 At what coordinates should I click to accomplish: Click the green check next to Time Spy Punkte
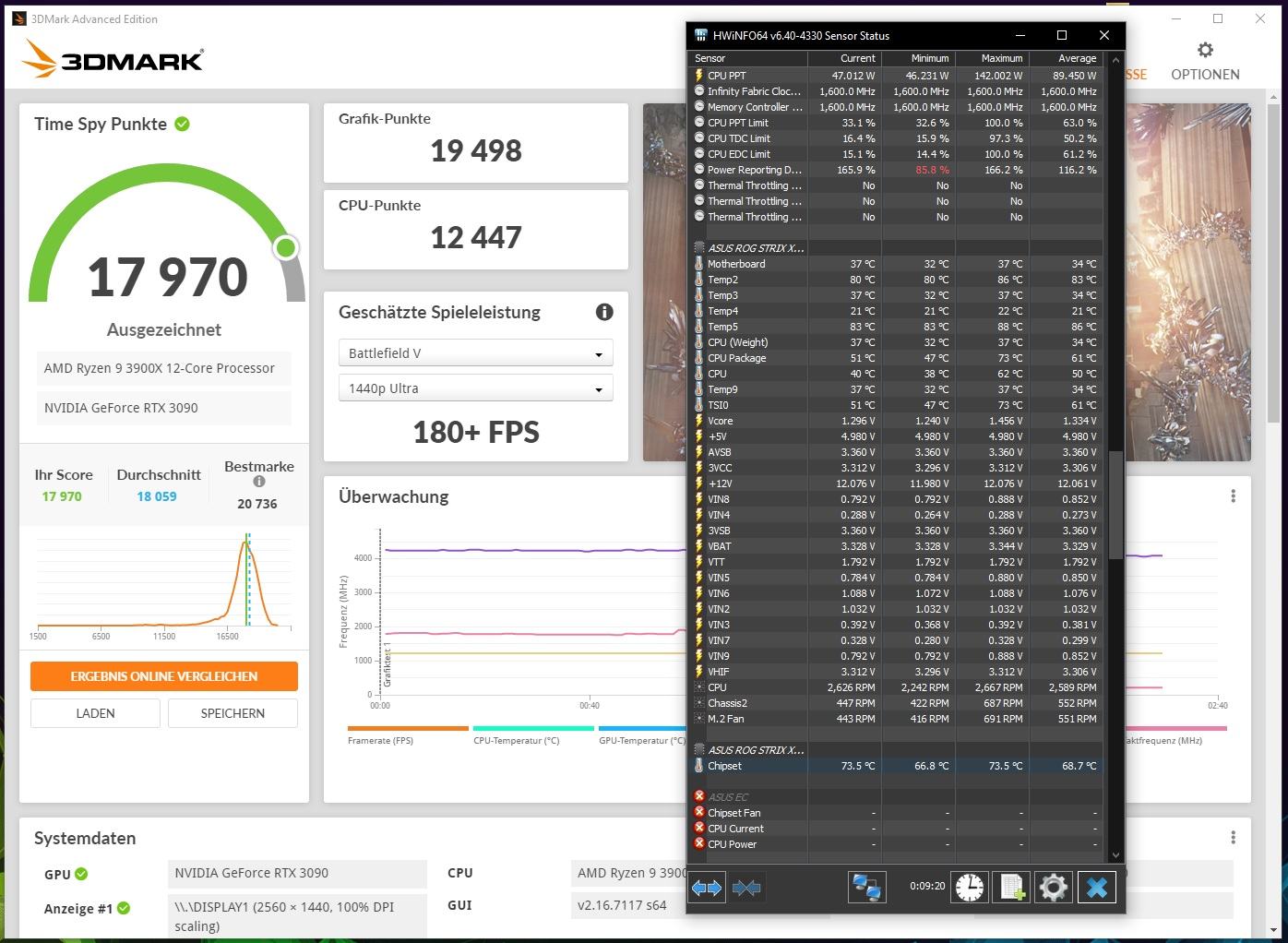[183, 124]
